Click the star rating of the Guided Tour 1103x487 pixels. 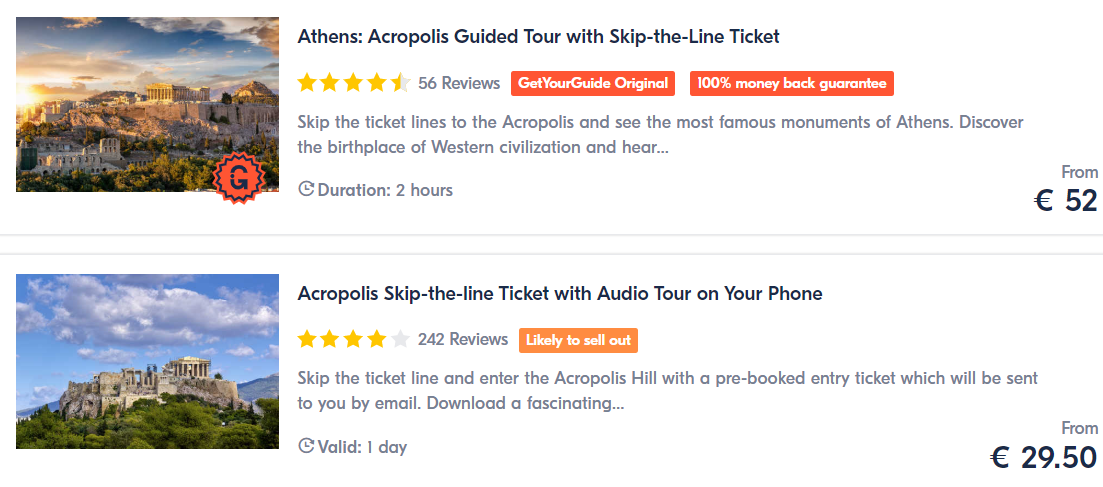click(354, 83)
